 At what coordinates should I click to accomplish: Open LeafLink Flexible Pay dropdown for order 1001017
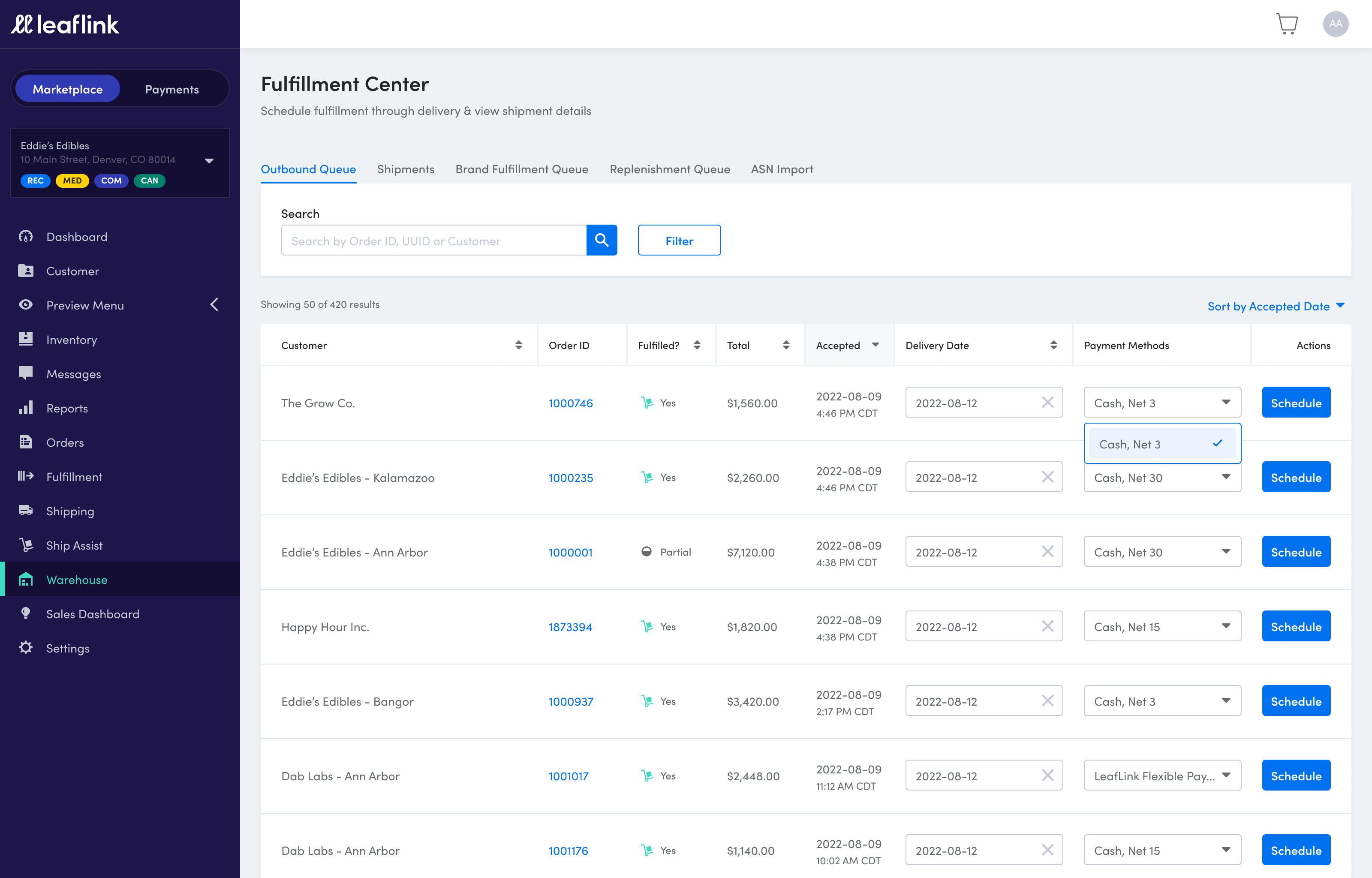coord(1161,776)
